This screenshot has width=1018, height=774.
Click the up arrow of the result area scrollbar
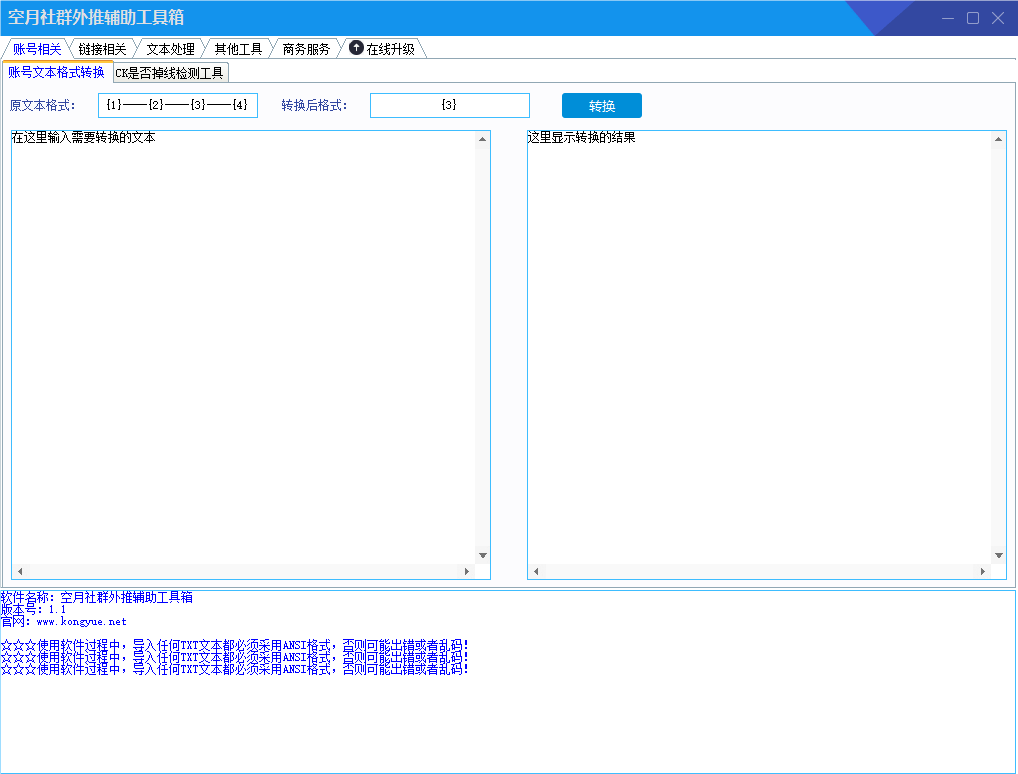pos(999,139)
